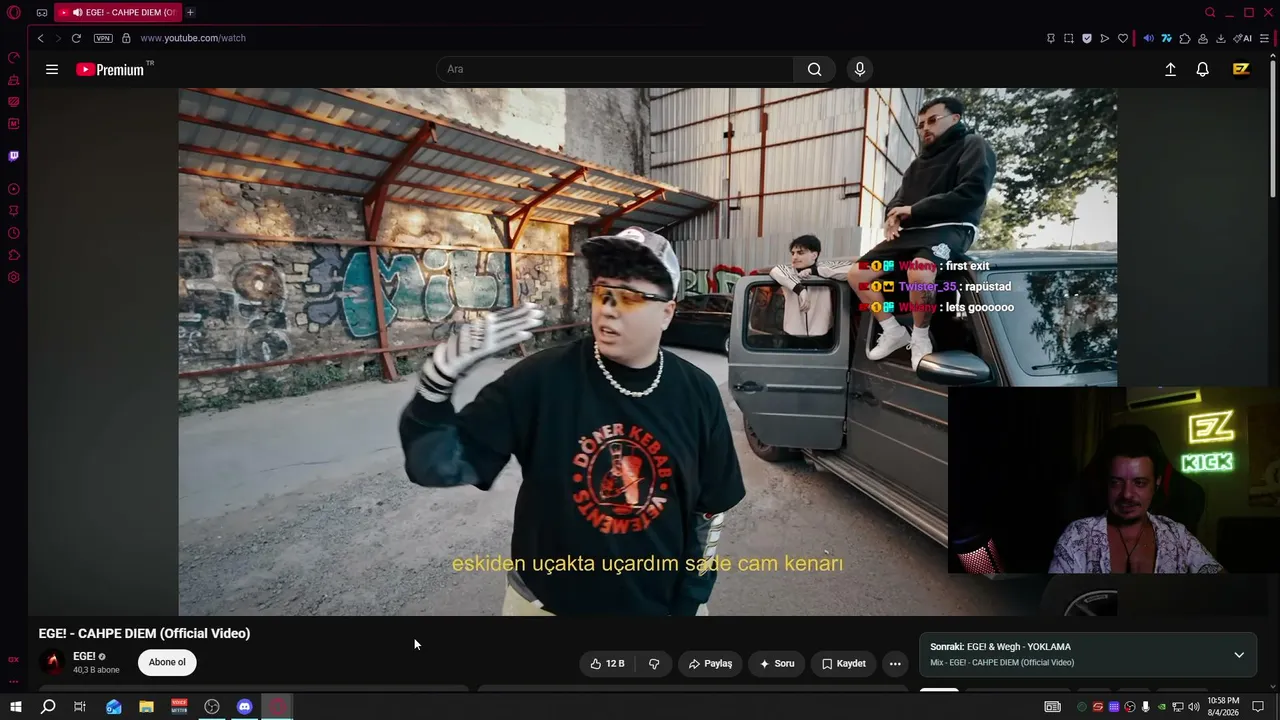Open the browser tab search magnifier
The image size is (1280, 720).
pos(1210,12)
